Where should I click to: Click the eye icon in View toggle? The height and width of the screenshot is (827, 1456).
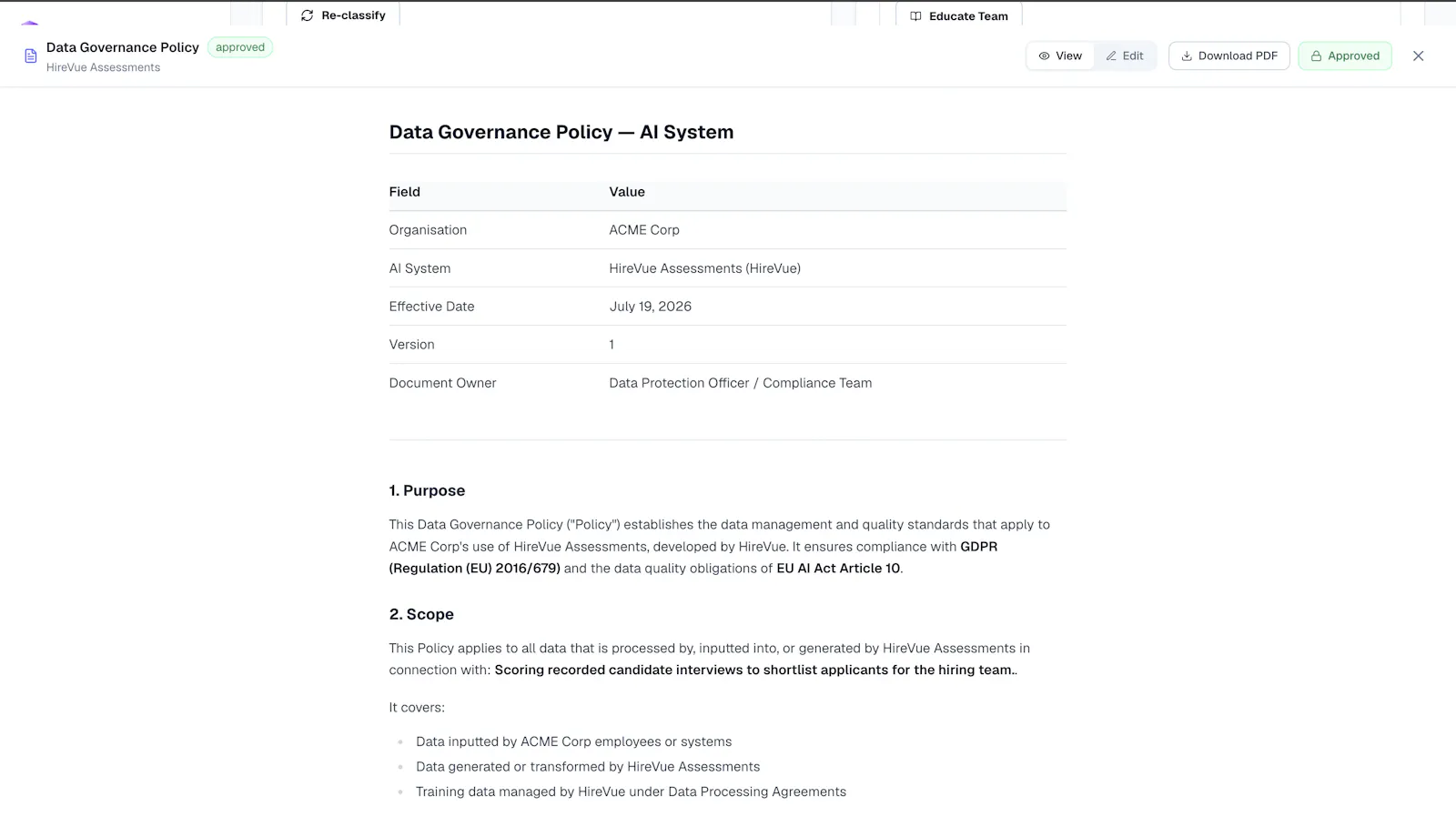pyautogui.click(x=1044, y=56)
